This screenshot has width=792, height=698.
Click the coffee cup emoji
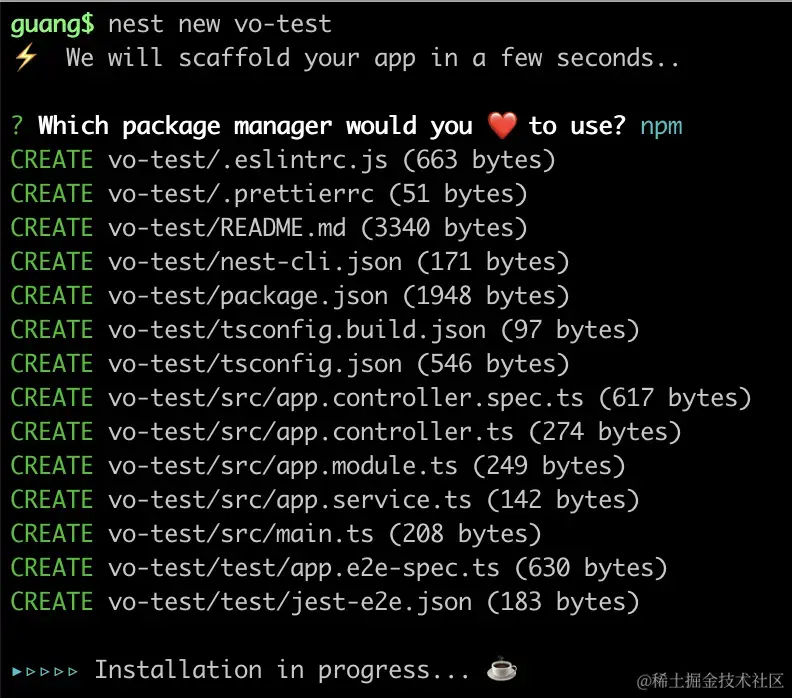coord(499,669)
